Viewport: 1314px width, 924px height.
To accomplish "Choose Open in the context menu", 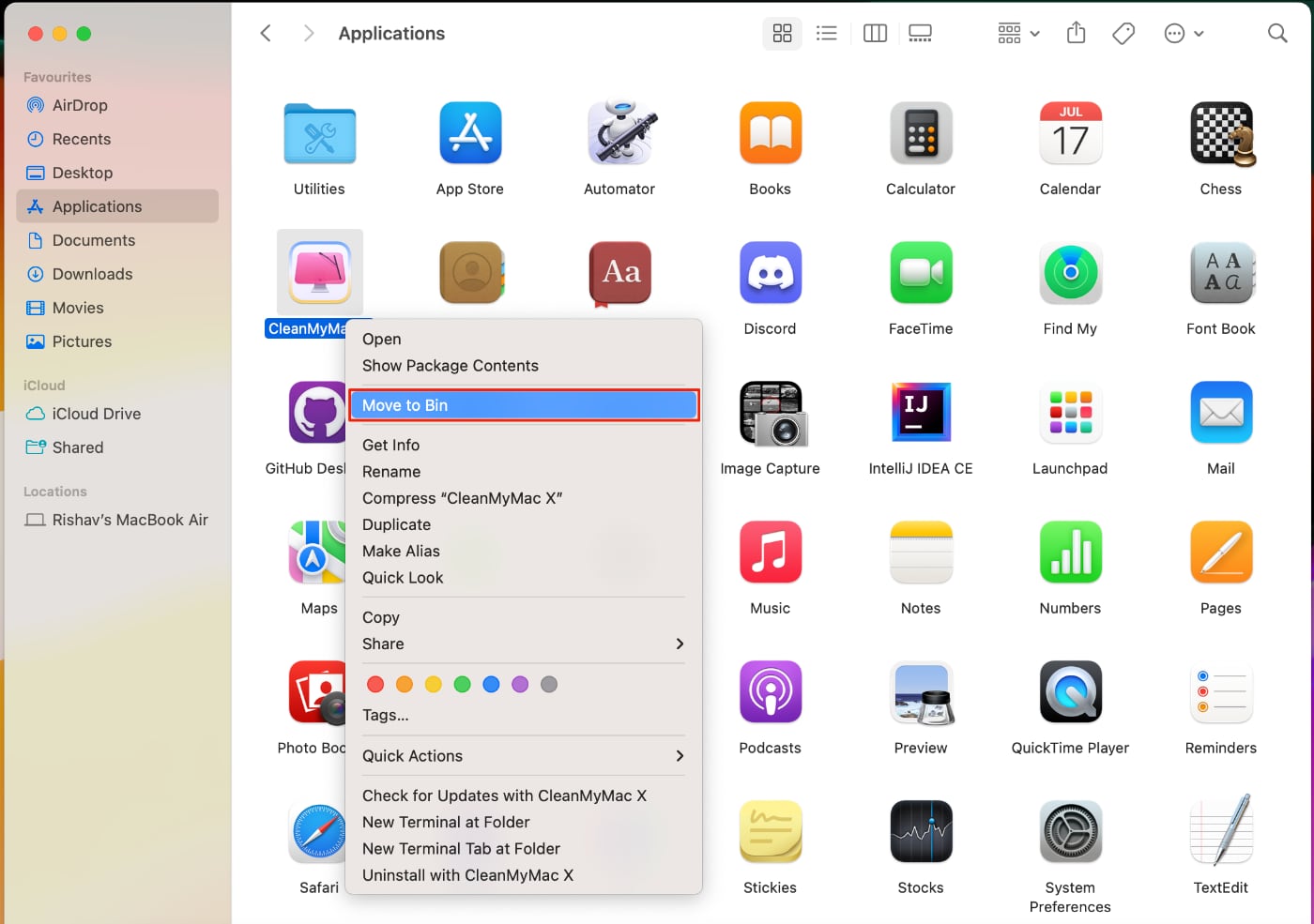I will [x=524, y=340].
